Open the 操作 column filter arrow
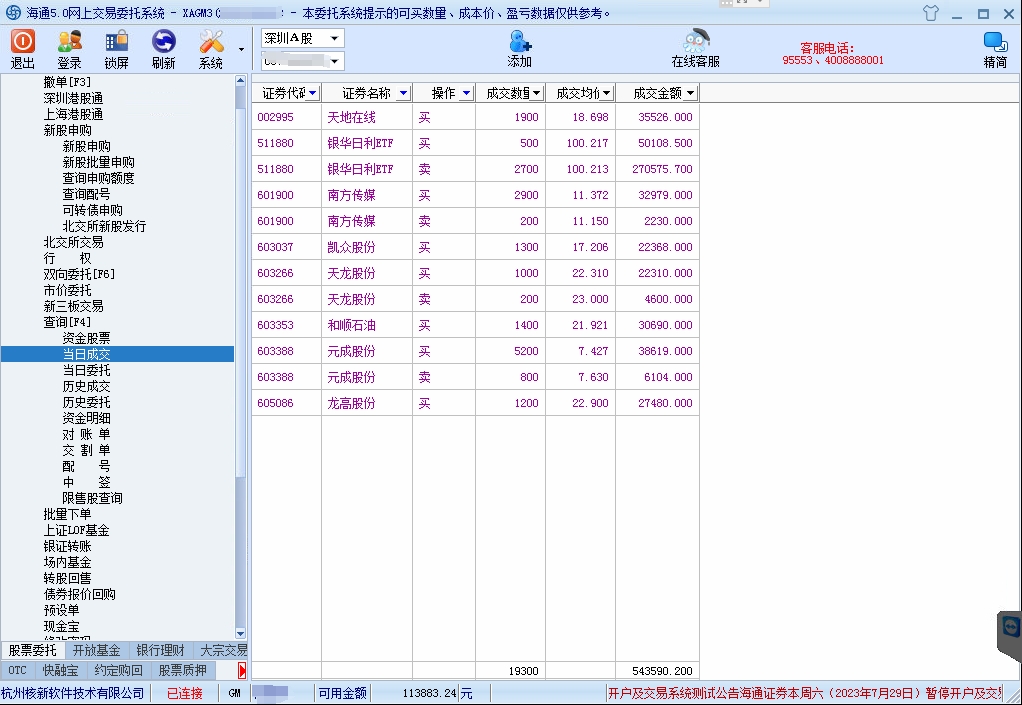1022x705 pixels. [x=466, y=93]
